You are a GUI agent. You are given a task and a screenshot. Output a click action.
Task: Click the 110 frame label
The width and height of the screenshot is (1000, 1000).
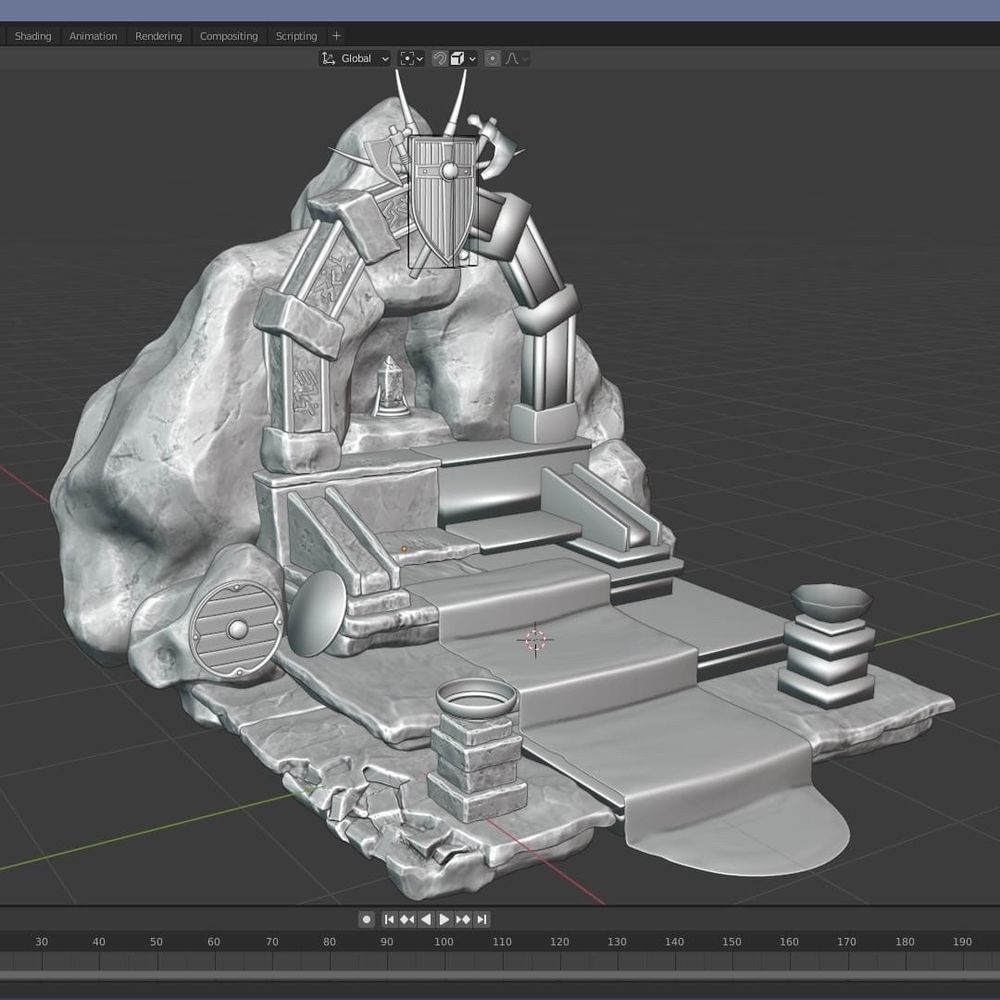(502, 941)
